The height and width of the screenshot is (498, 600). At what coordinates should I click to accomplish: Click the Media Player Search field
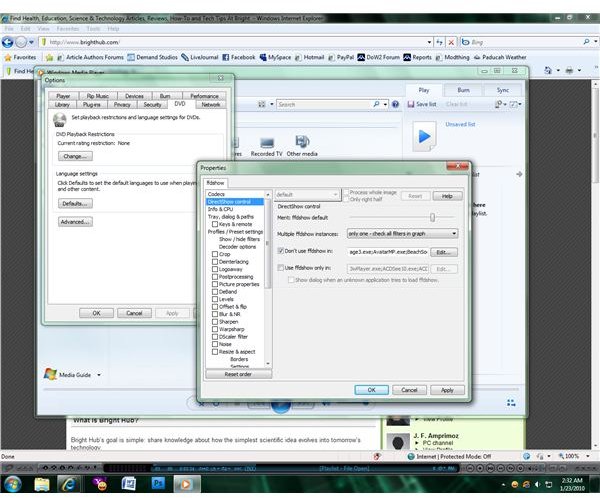pos(325,104)
